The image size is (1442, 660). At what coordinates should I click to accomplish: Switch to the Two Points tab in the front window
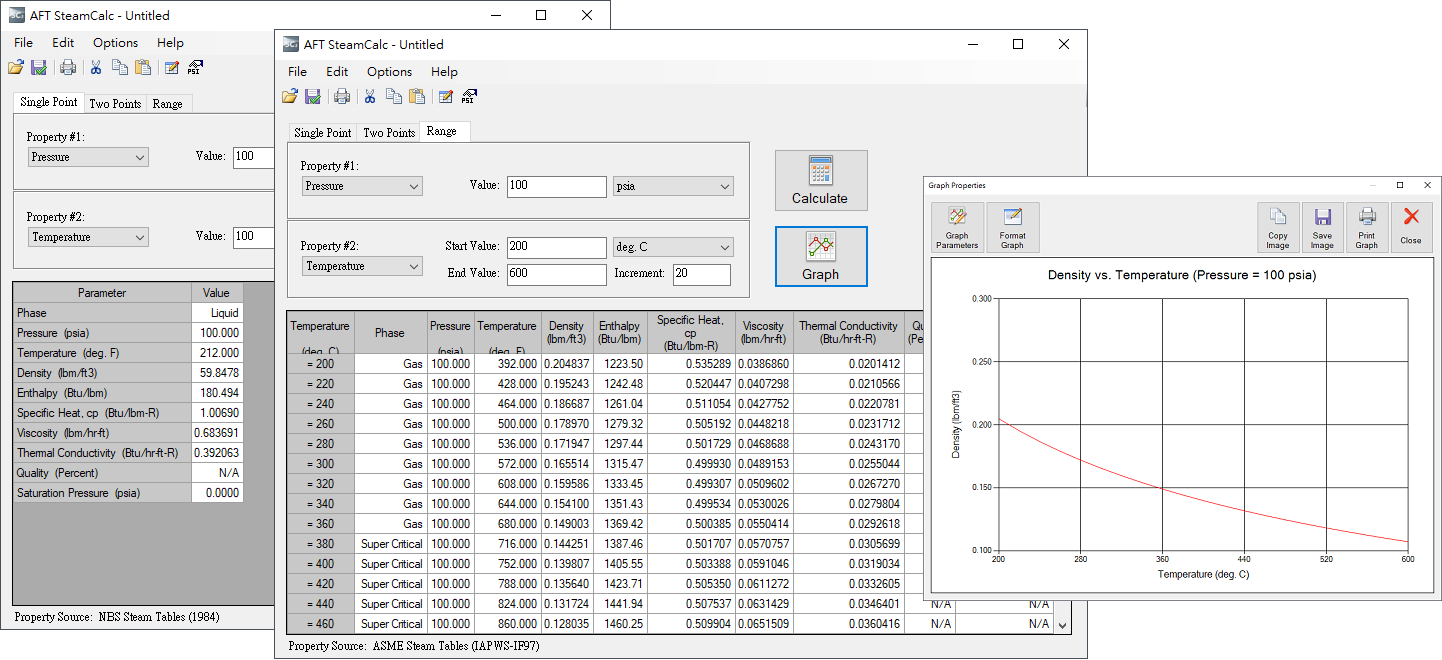389,133
